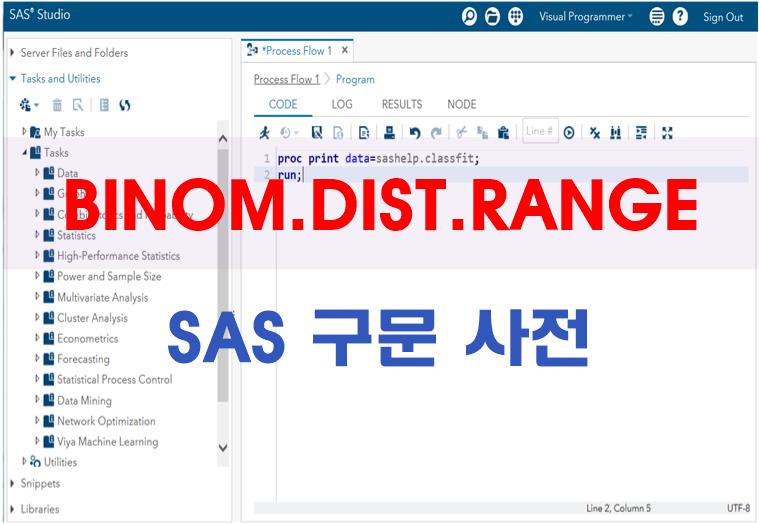
Task: Select the Process Flow 1 tab
Action: 296,50
